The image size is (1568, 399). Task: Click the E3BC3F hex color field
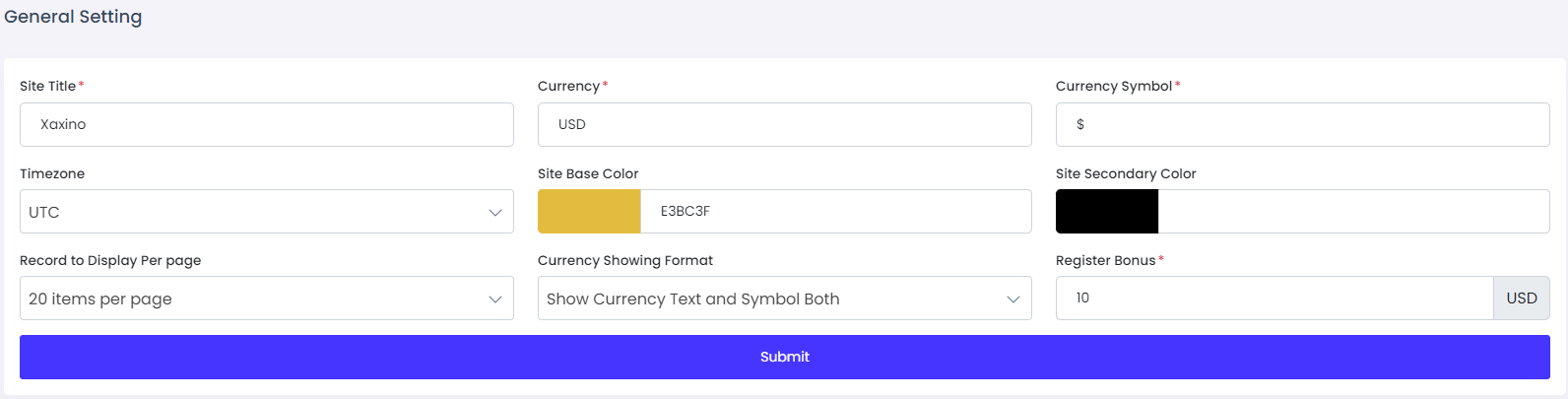coord(835,212)
